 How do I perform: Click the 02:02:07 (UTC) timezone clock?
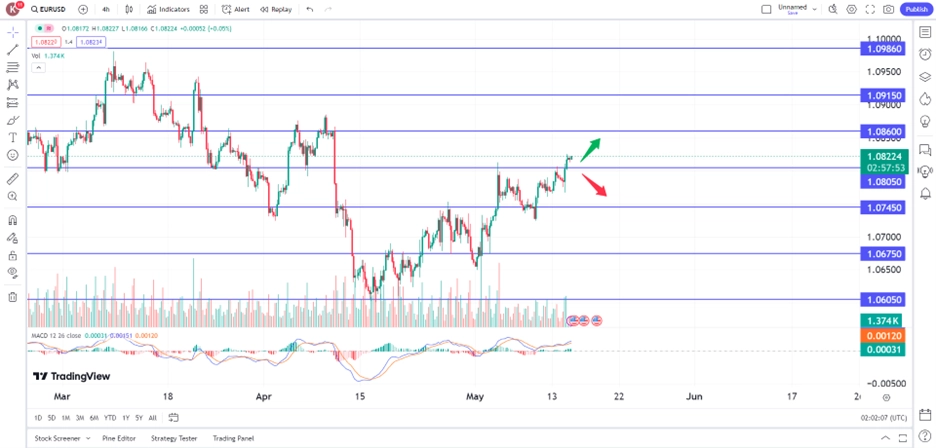[x=883, y=418]
